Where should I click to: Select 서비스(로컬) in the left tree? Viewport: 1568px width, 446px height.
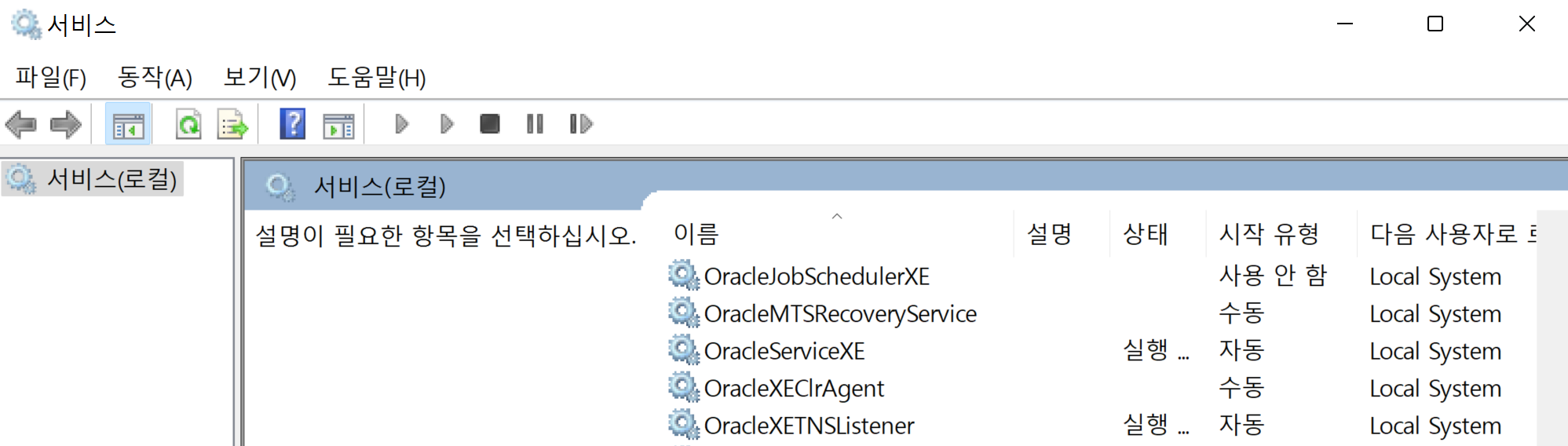point(111,180)
